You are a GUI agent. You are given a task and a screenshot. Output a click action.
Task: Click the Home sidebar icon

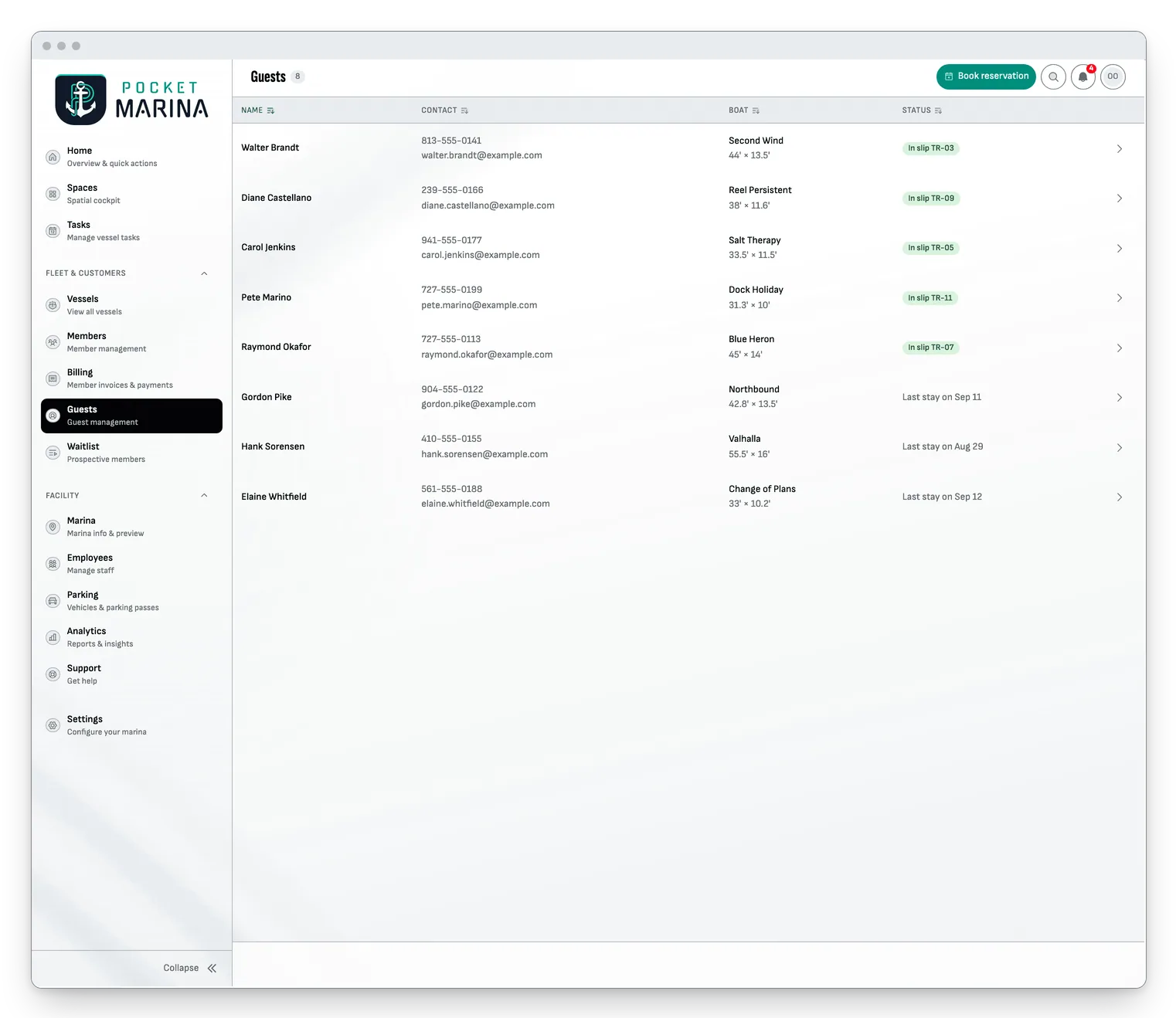pyautogui.click(x=53, y=157)
